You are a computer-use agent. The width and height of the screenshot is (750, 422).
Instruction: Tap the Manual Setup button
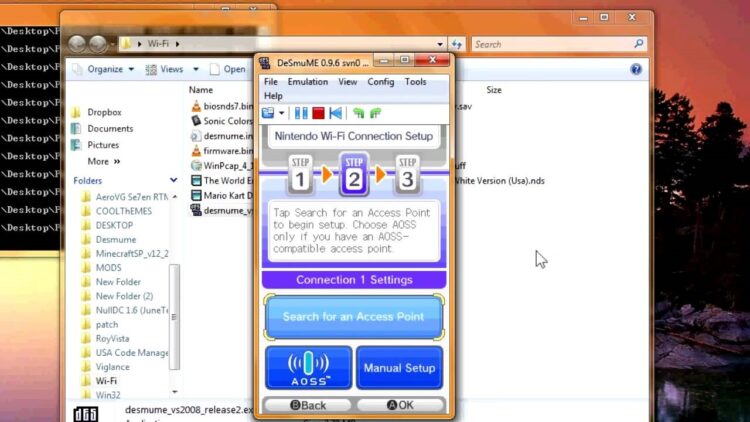(399, 367)
